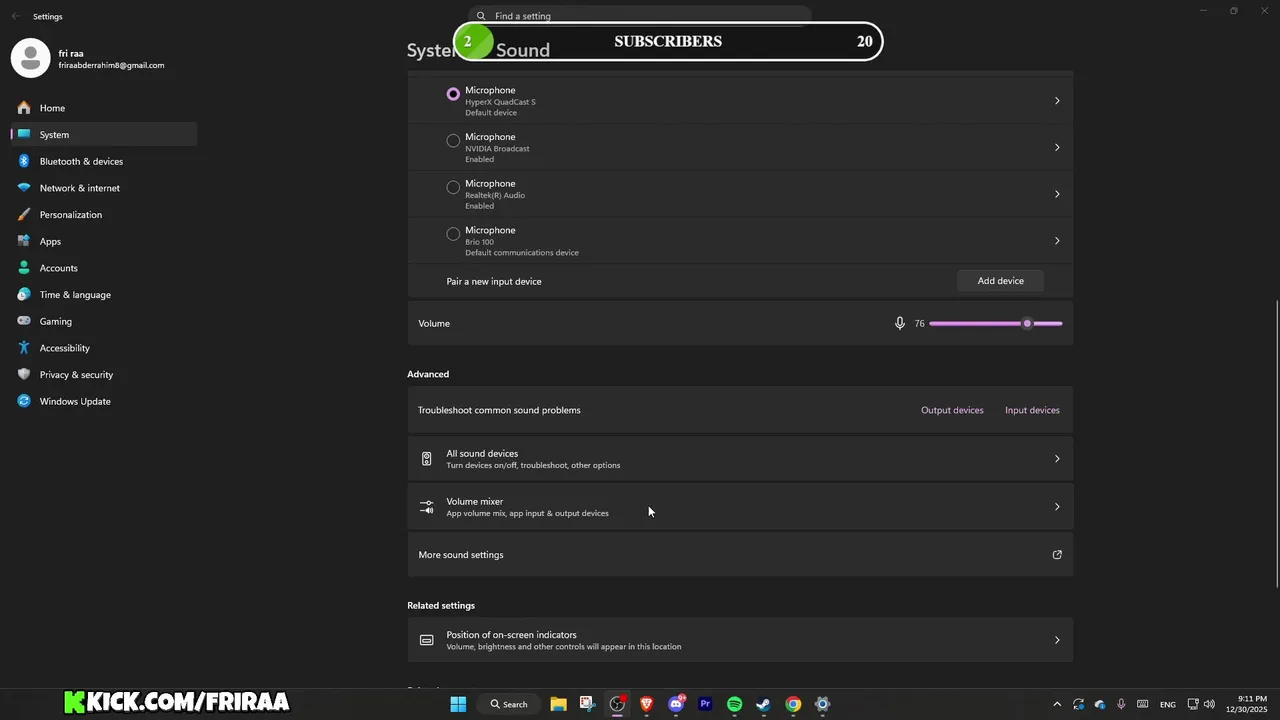Click ENG language indicator

[1167, 704]
